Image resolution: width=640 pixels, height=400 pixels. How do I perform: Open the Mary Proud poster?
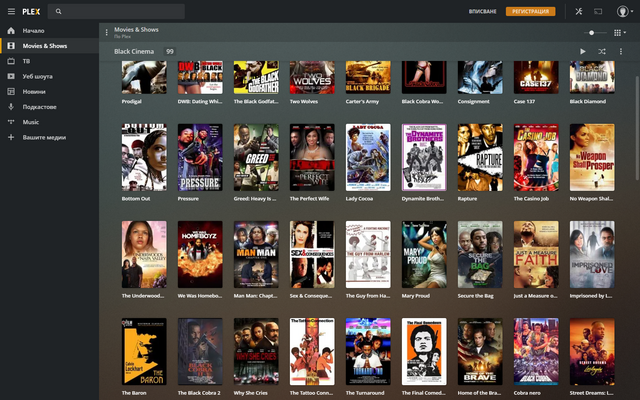[424, 254]
